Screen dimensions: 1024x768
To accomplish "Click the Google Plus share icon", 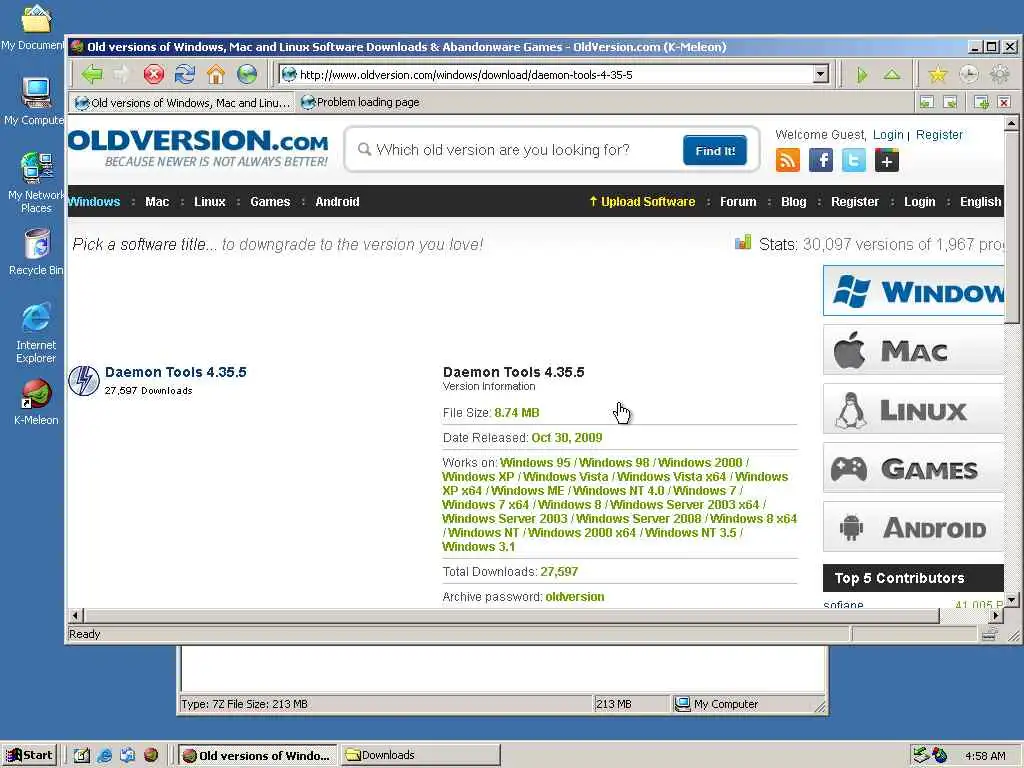I will (x=887, y=160).
